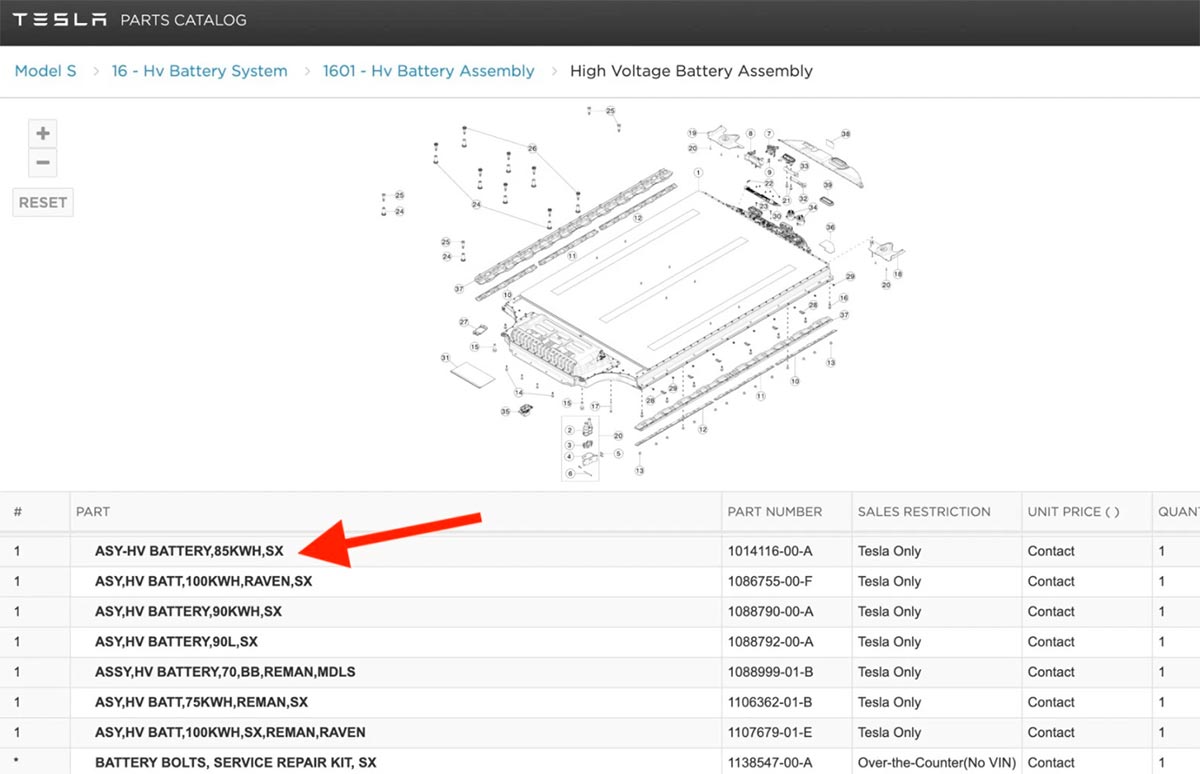The width and height of the screenshot is (1200, 774).
Task: Sort by the PART column header
Action: click(93, 511)
